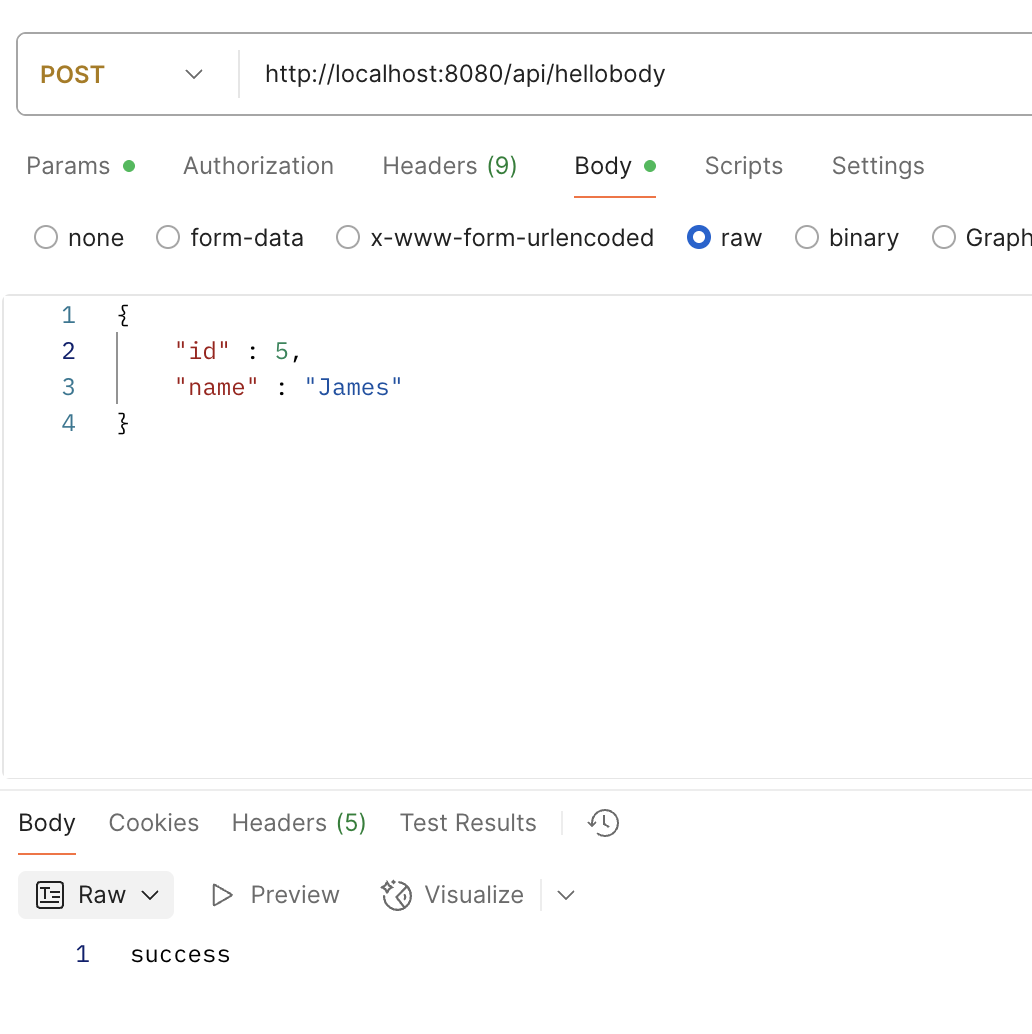
Task: Go to the Scripts tab
Action: click(743, 166)
